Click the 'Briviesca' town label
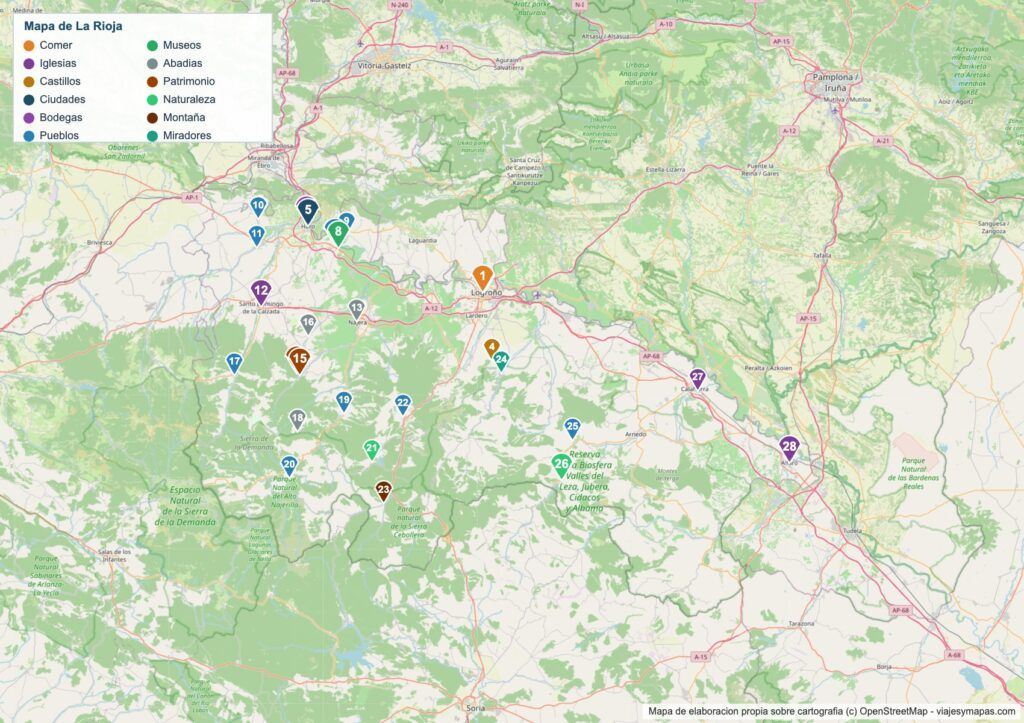 [x=99, y=242]
